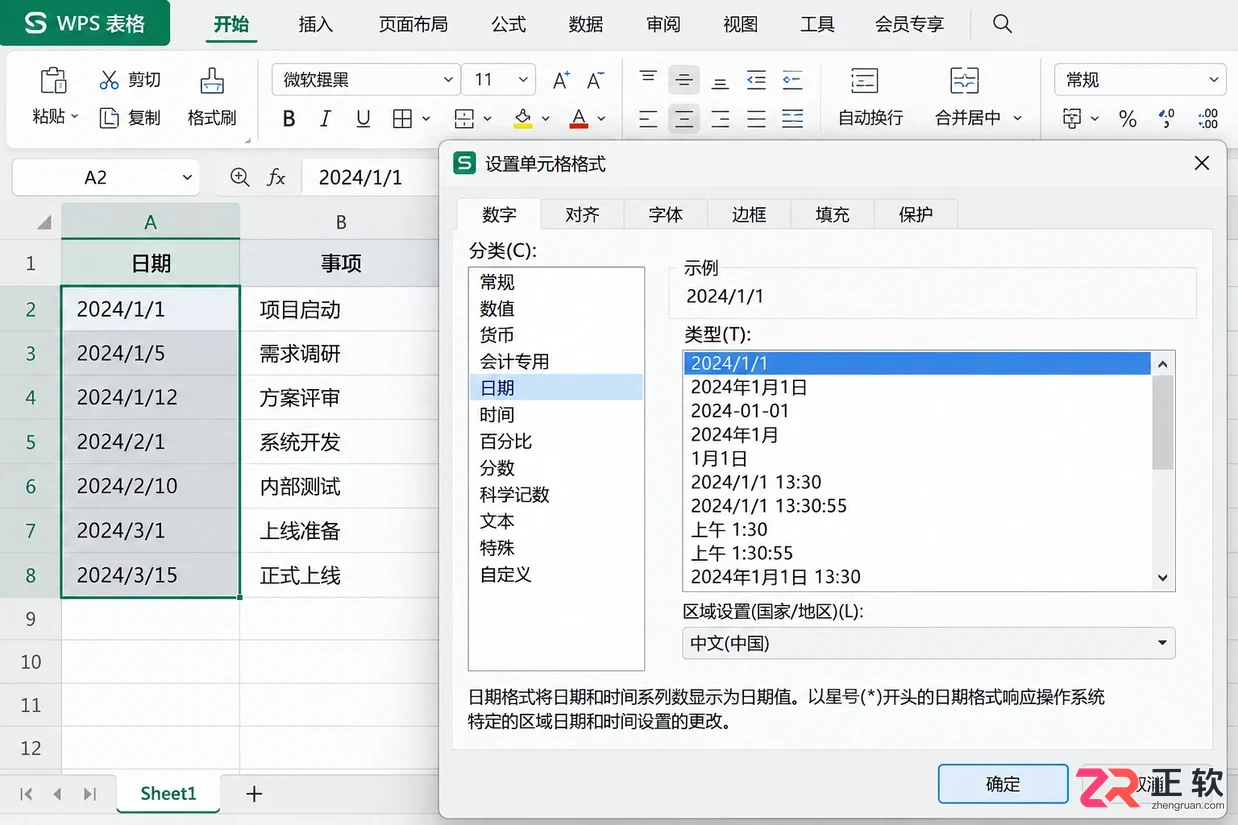Image resolution: width=1238 pixels, height=825 pixels.
Task: Open the fill color dropdown arrow
Action: pos(546,119)
